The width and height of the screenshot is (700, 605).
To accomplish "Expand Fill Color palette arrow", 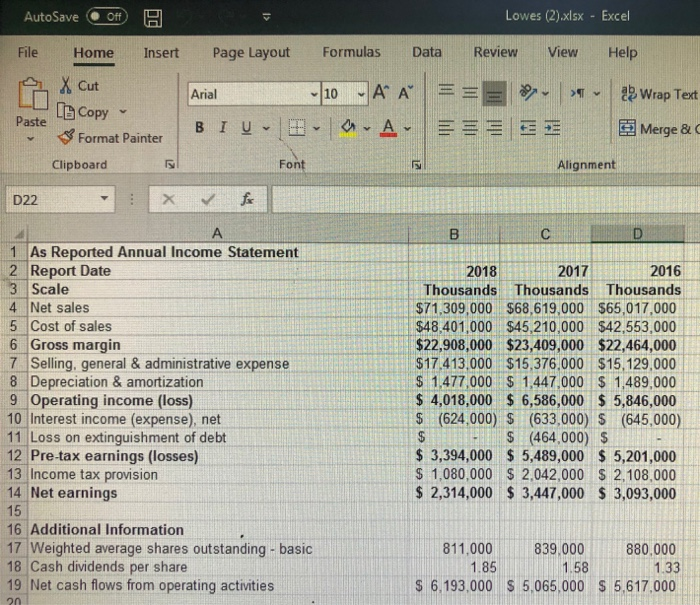I will point(367,129).
